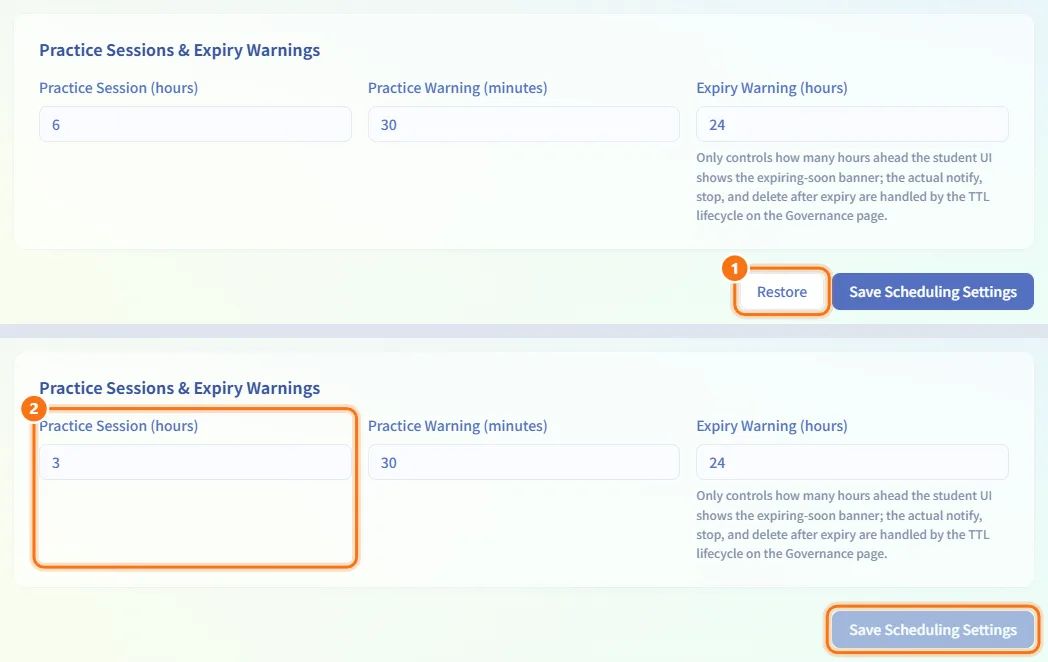Focus the Practice Session field showing 3

pos(195,462)
